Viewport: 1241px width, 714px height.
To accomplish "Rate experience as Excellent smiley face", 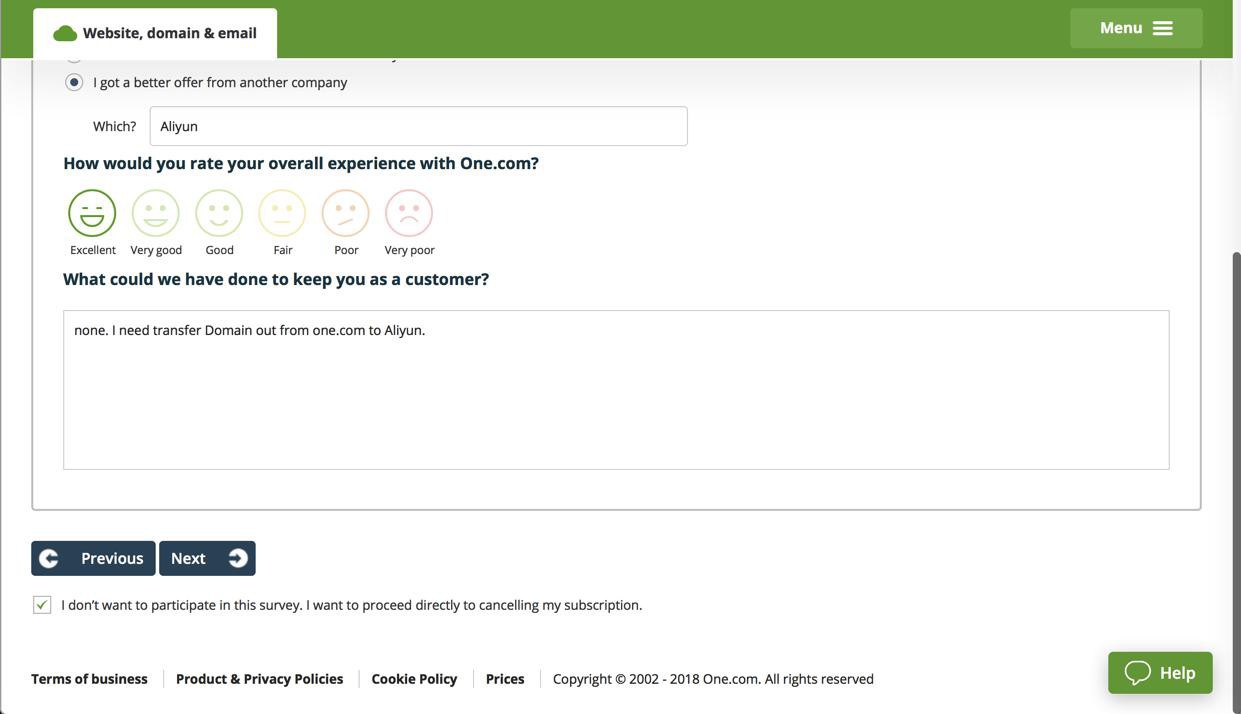I will point(92,213).
